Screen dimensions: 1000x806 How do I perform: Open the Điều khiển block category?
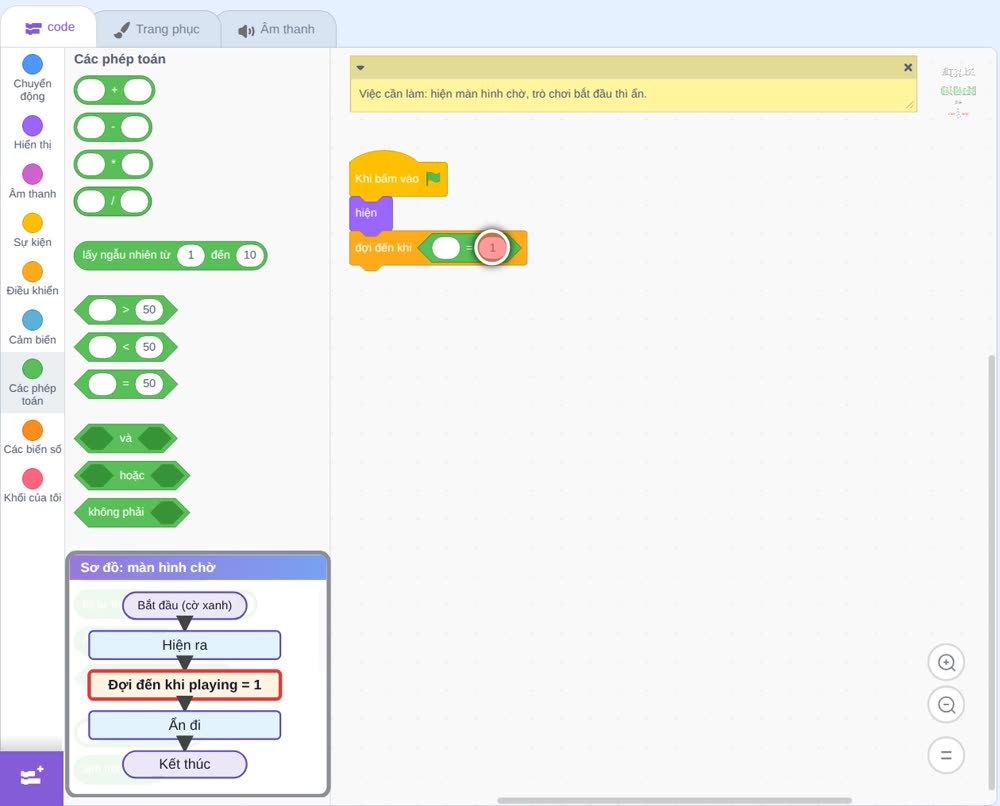[x=32, y=279]
